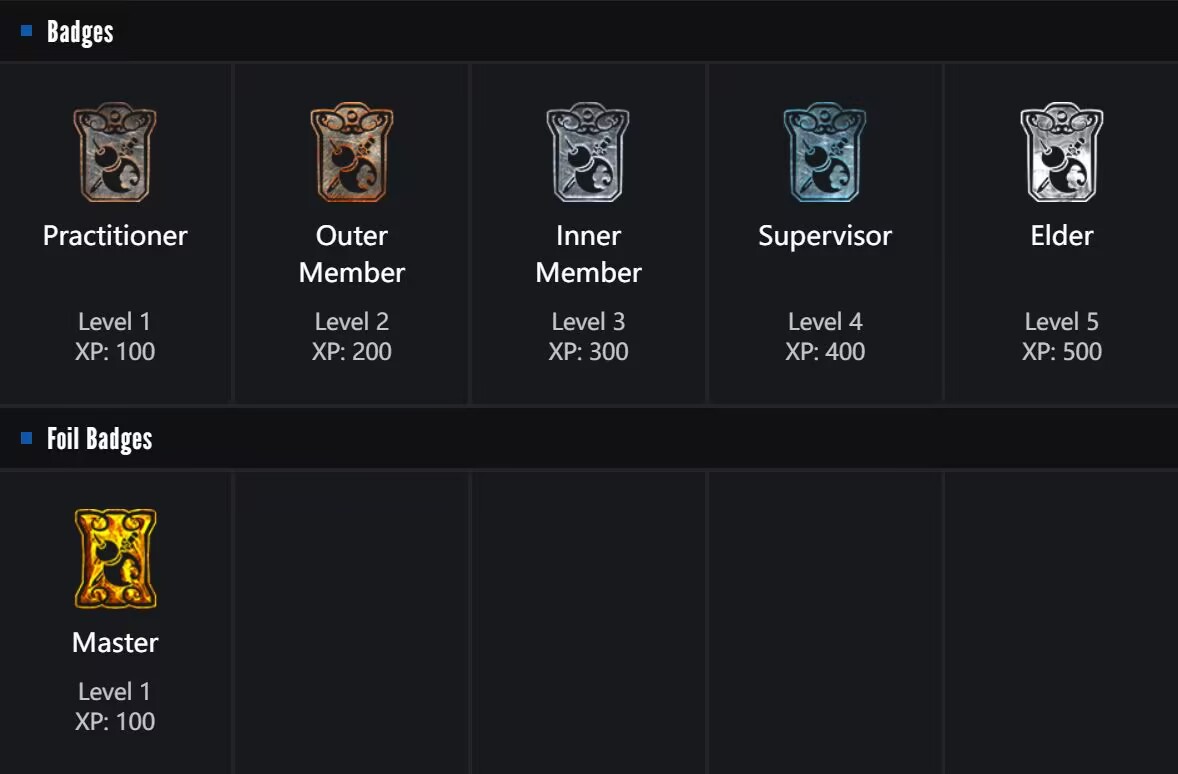Click the Supervisor badge name

point(825,236)
